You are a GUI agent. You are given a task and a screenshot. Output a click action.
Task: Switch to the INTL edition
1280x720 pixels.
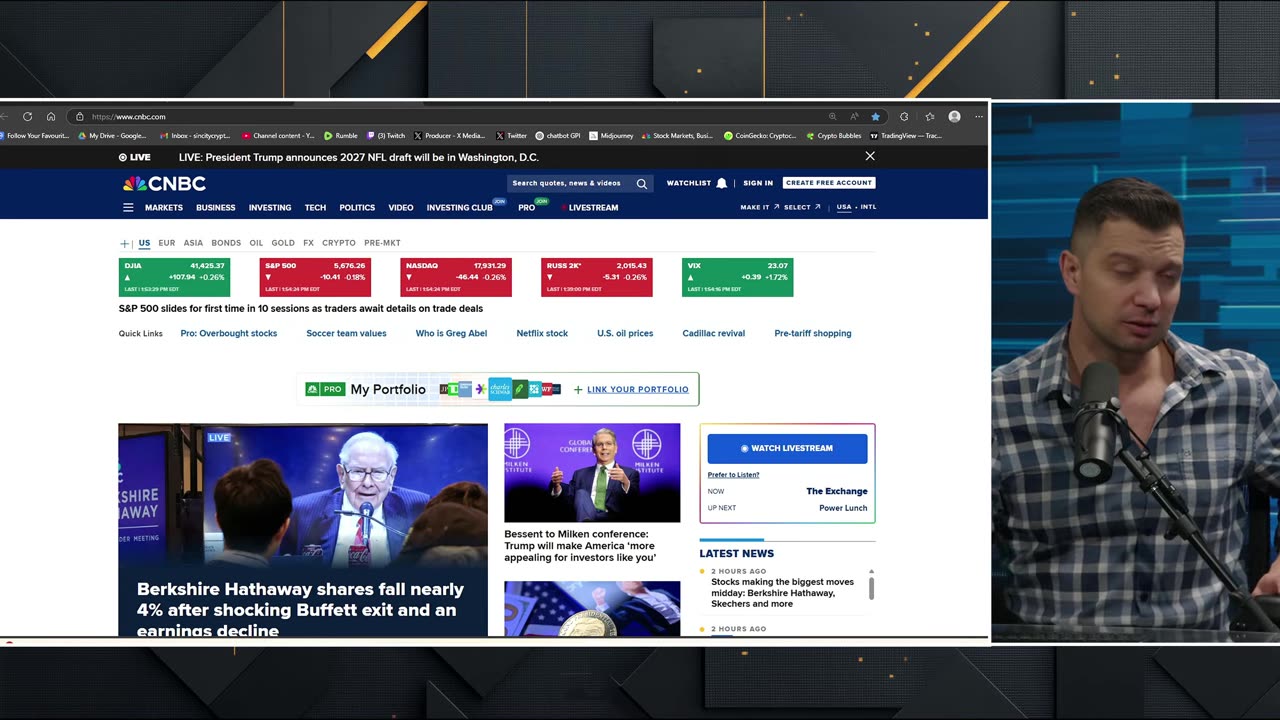point(868,207)
